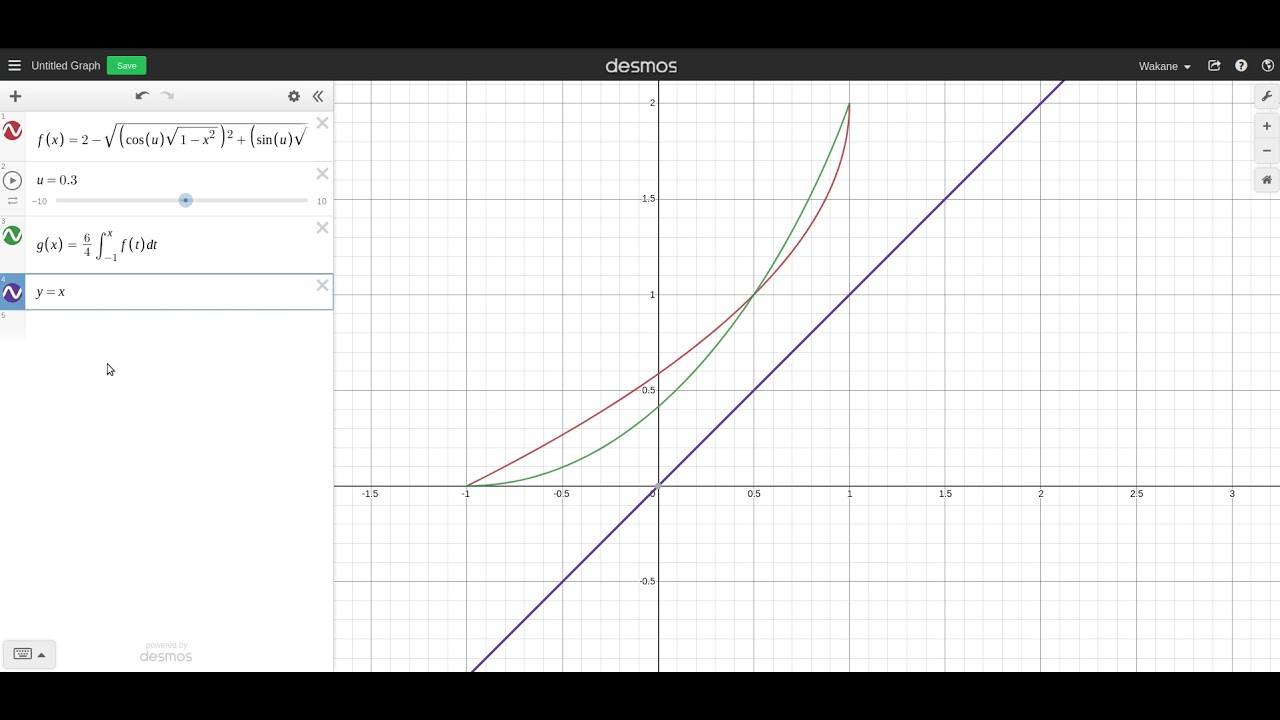The image size is (1280, 720).
Task: Delete the f(x) expression
Action: coord(322,123)
